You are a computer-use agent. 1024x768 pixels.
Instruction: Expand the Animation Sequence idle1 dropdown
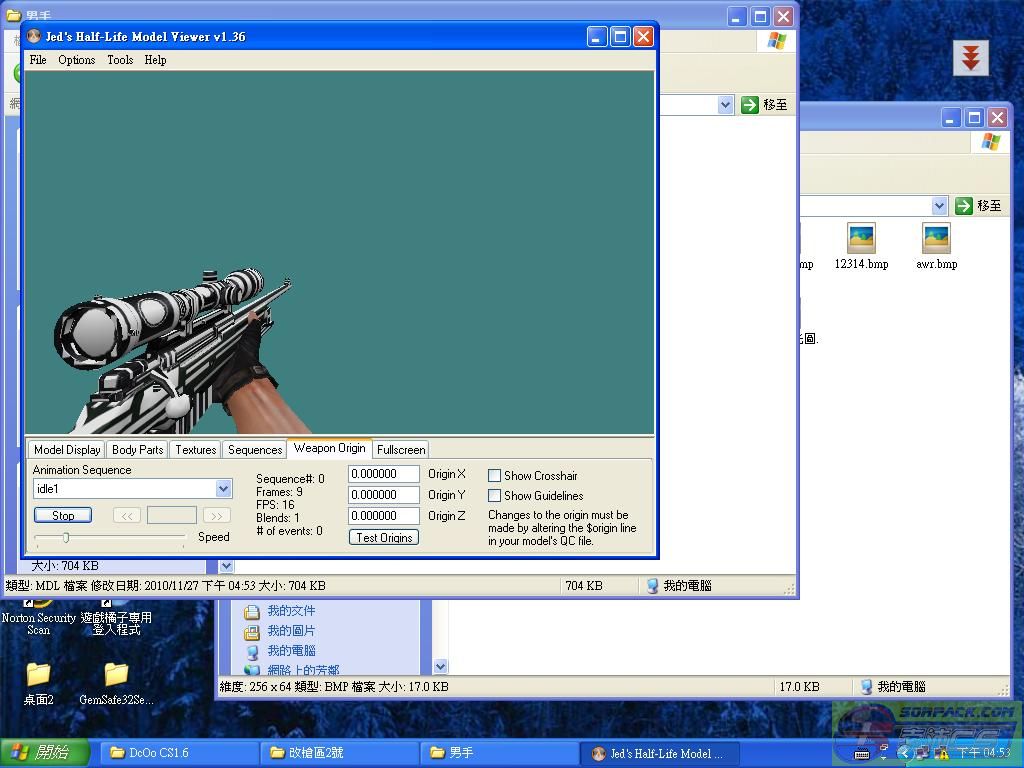pos(223,489)
